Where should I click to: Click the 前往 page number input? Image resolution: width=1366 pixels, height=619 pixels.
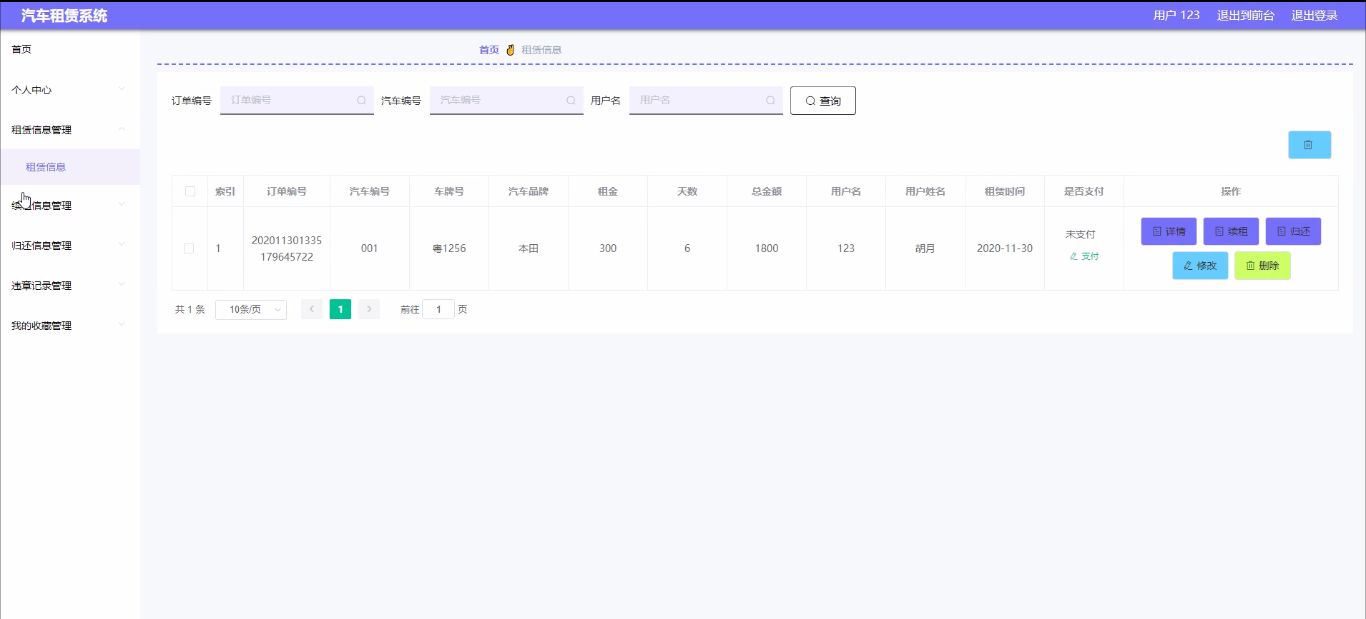coord(438,309)
